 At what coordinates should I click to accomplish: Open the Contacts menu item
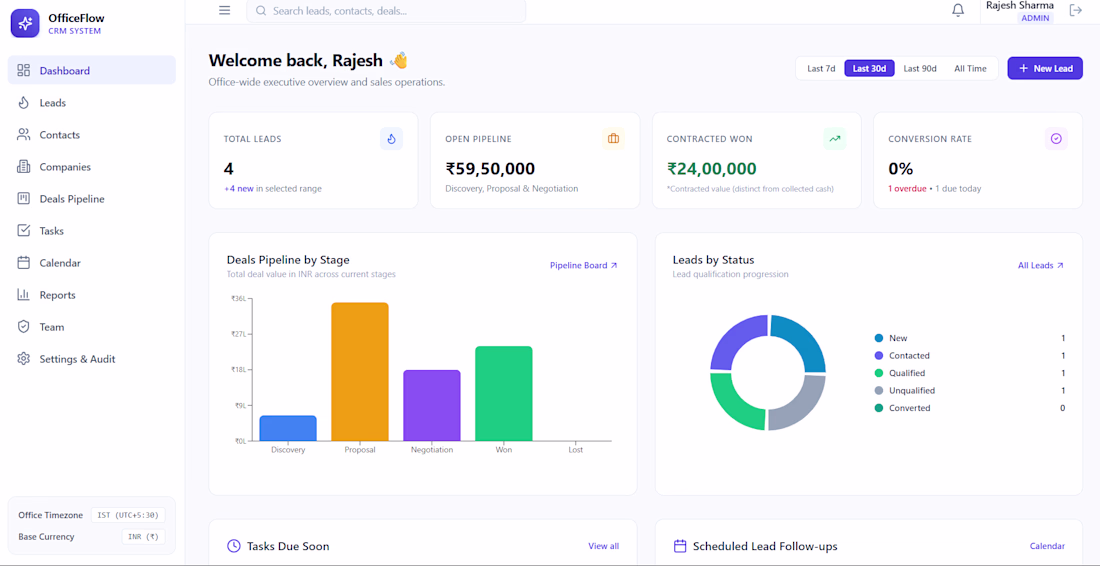pyautogui.click(x=92, y=135)
